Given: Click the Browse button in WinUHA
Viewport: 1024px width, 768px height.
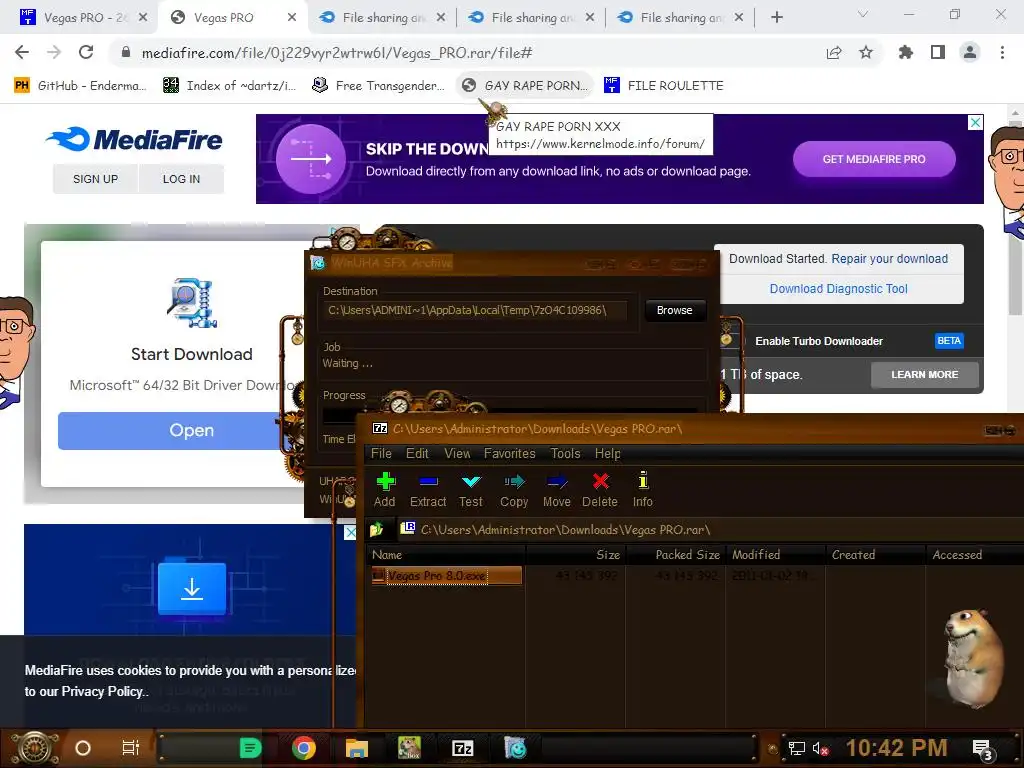Looking at the screenshot, I should (x=675, y=310).
